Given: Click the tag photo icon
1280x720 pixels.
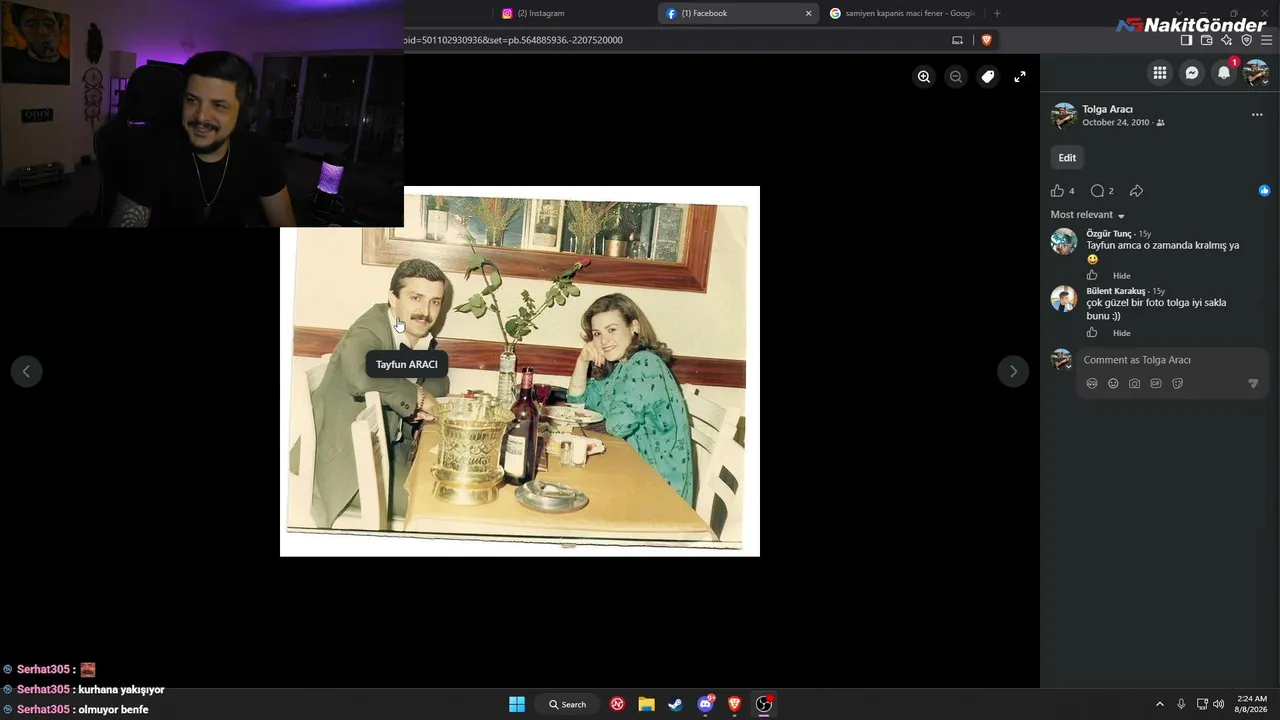Looking at the screenshot, I should [x=988, y=76].
